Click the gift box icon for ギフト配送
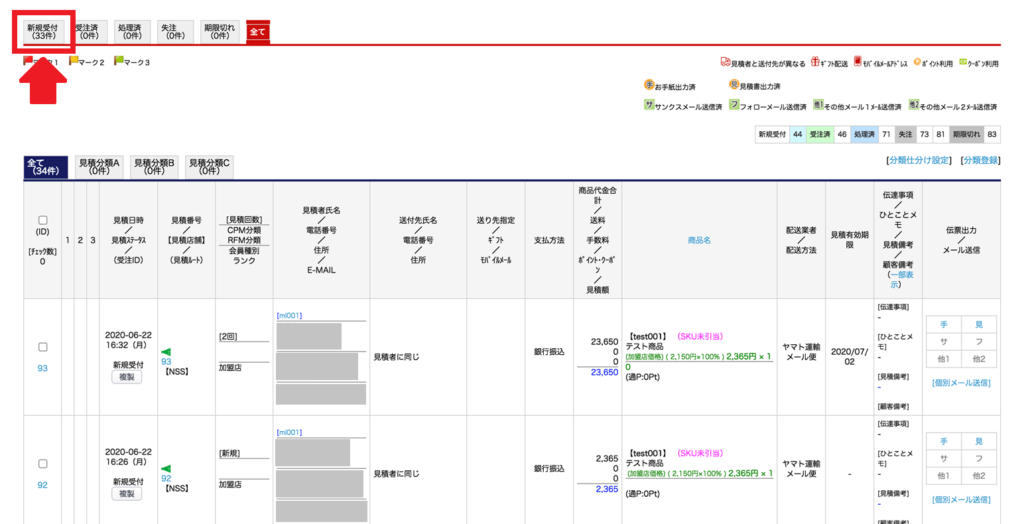The height and width of the screenshot is (524, 1024). 814,61
